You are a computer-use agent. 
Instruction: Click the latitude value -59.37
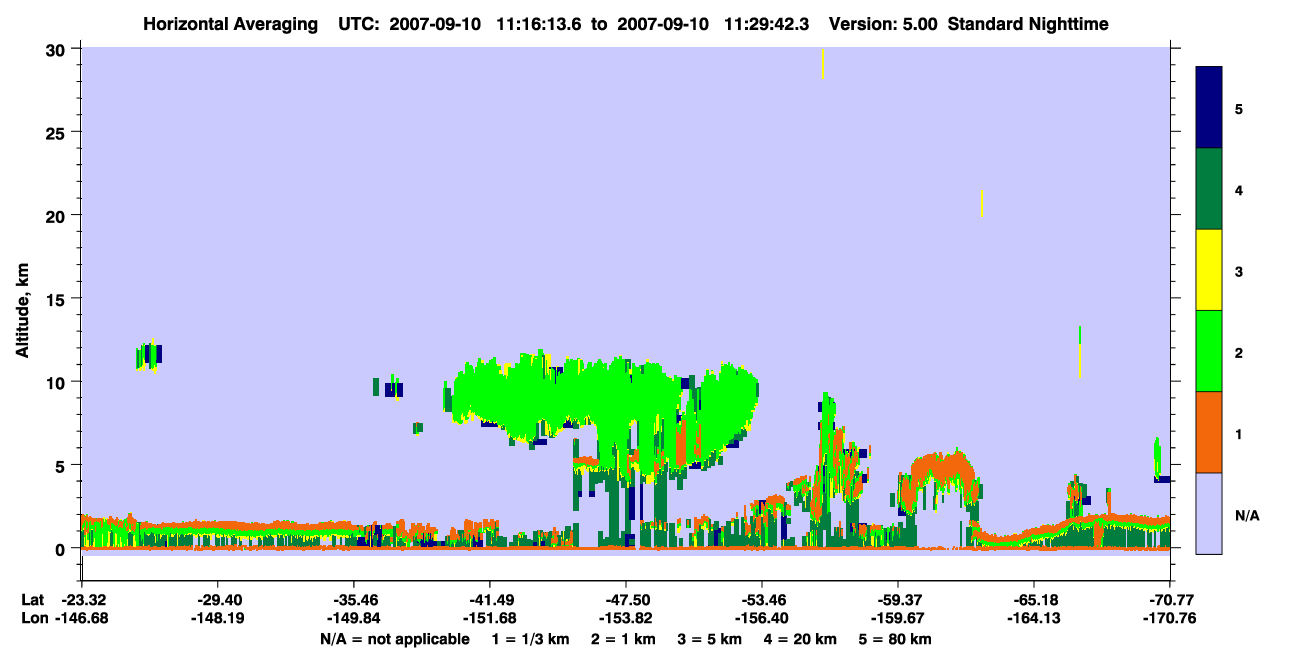tap(898, 600)
